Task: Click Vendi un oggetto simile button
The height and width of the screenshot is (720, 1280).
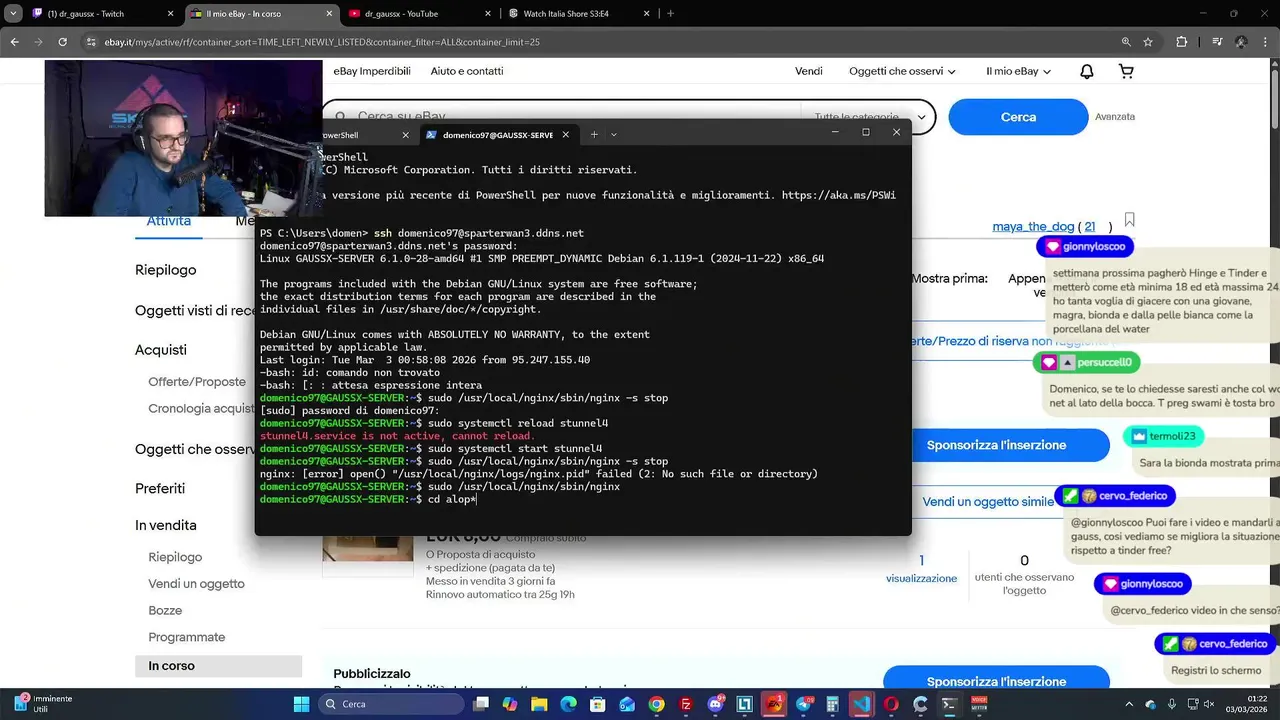Action: point(988,502)
